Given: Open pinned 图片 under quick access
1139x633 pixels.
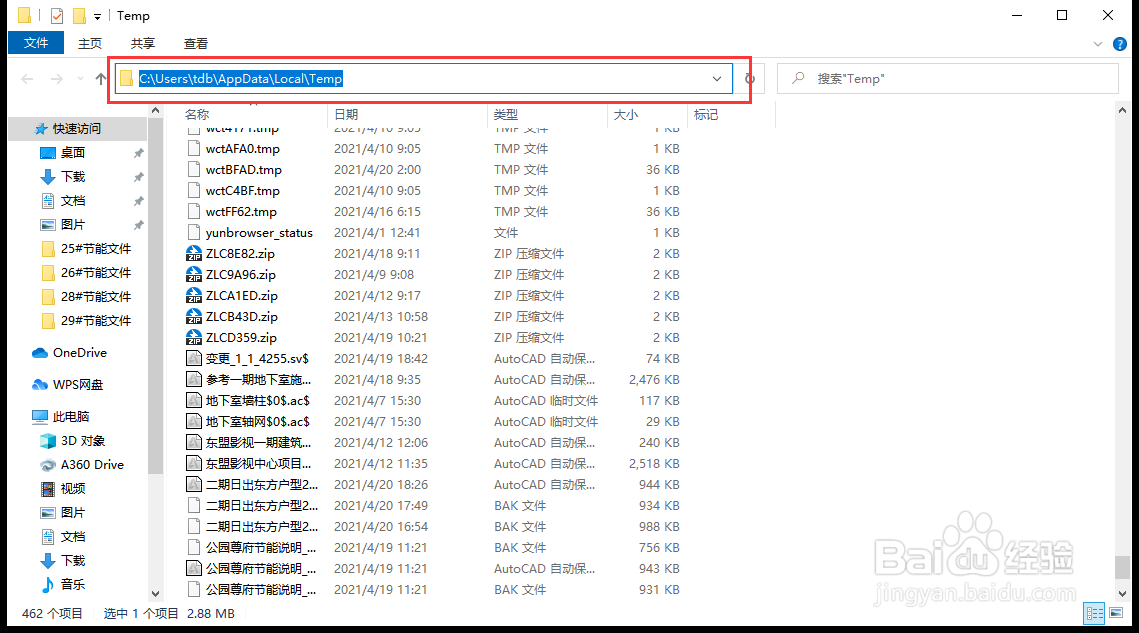Looking at the screenshot, I should [x=73, y=225].
